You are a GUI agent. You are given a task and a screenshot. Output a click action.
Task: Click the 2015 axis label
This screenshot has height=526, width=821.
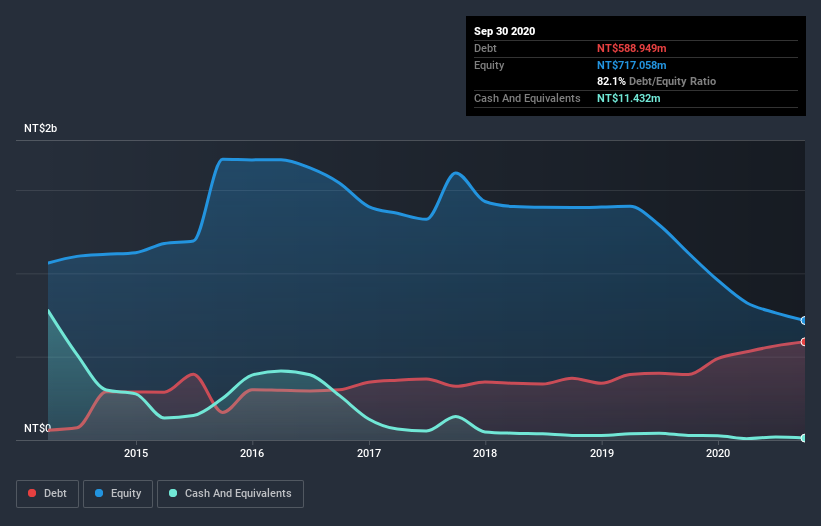click(136, 453)
